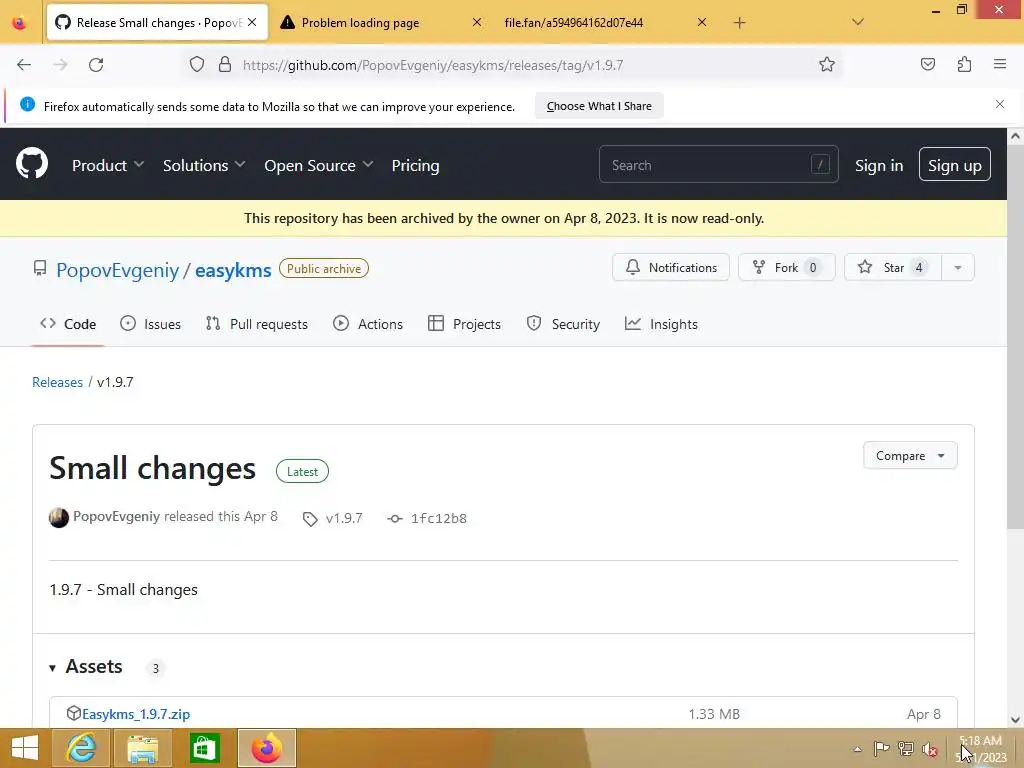Open the Extensions puzzle icon
Screen dimensions: 1024x768
(x=965, y=64)
